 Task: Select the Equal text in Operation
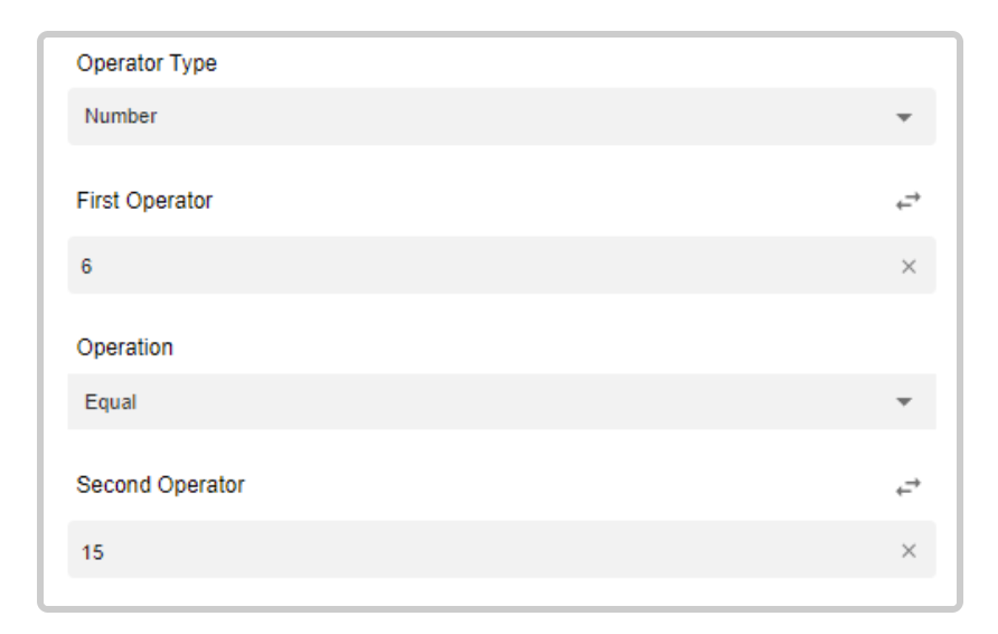coord(110,402)
